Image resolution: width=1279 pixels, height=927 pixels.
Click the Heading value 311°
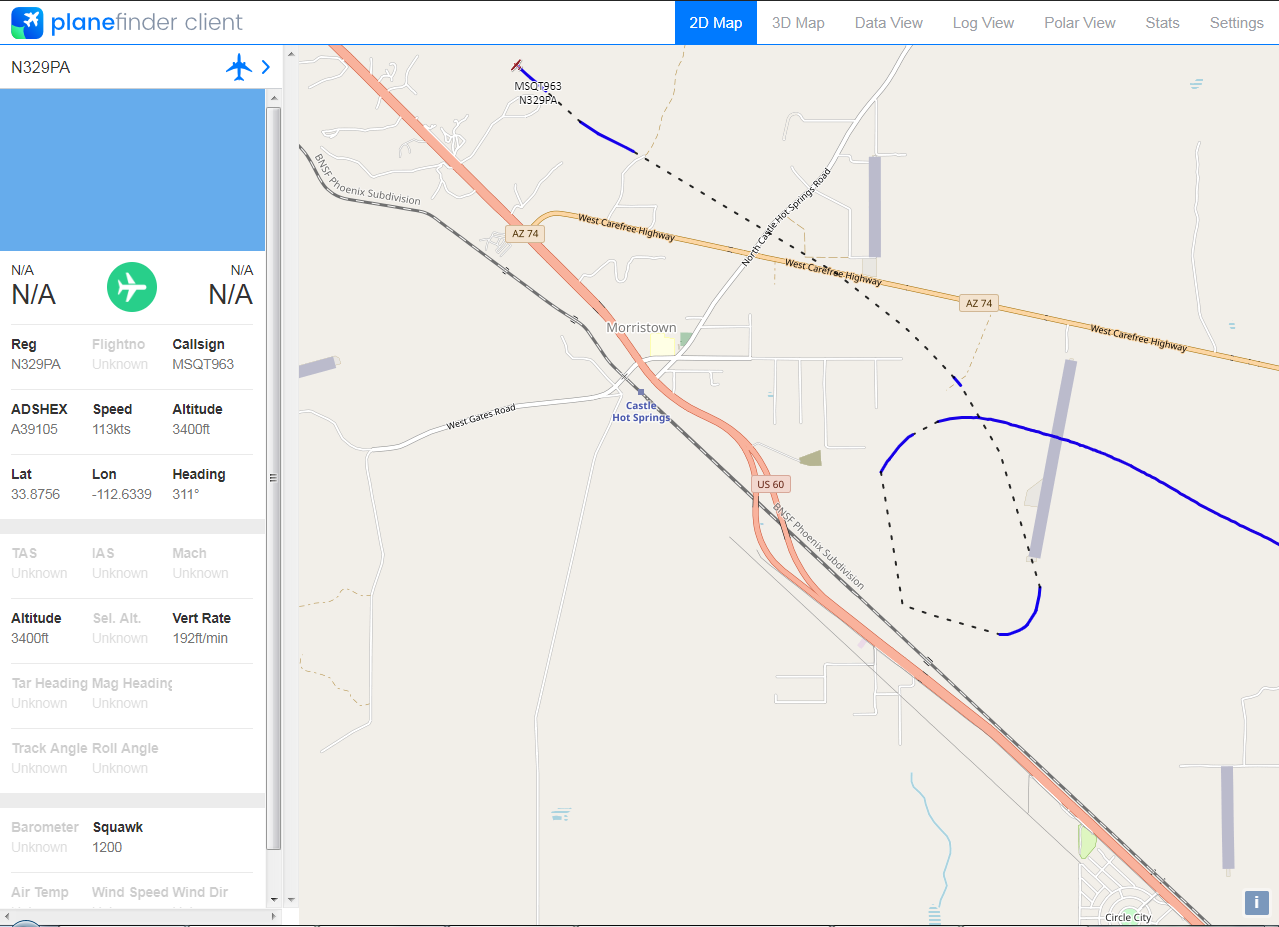[x=186, y=494]
